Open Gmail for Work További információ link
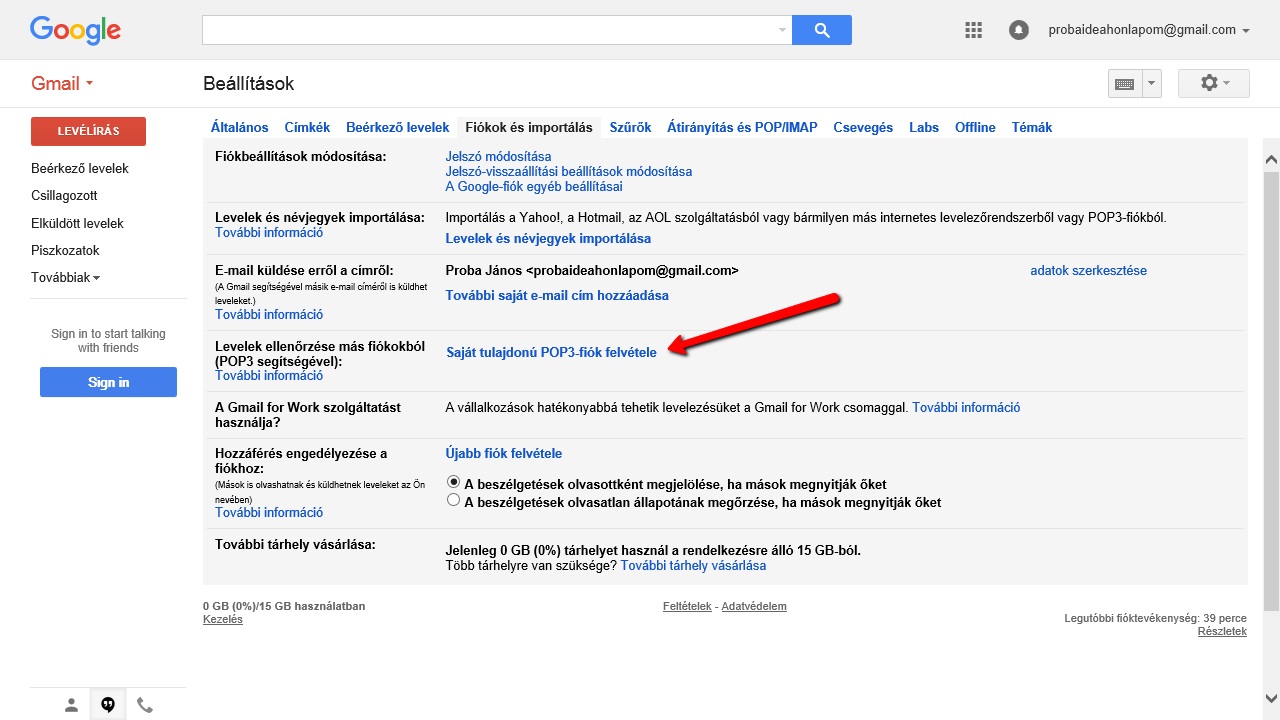 pyautogui.click(x=966, y=407)
